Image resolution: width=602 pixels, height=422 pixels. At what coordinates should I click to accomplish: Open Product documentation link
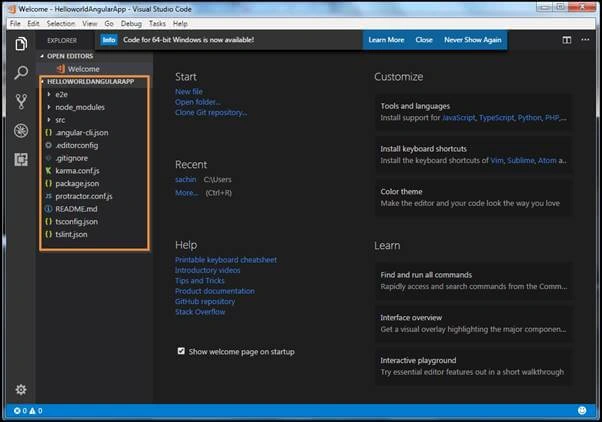click(x=215, y=291)
